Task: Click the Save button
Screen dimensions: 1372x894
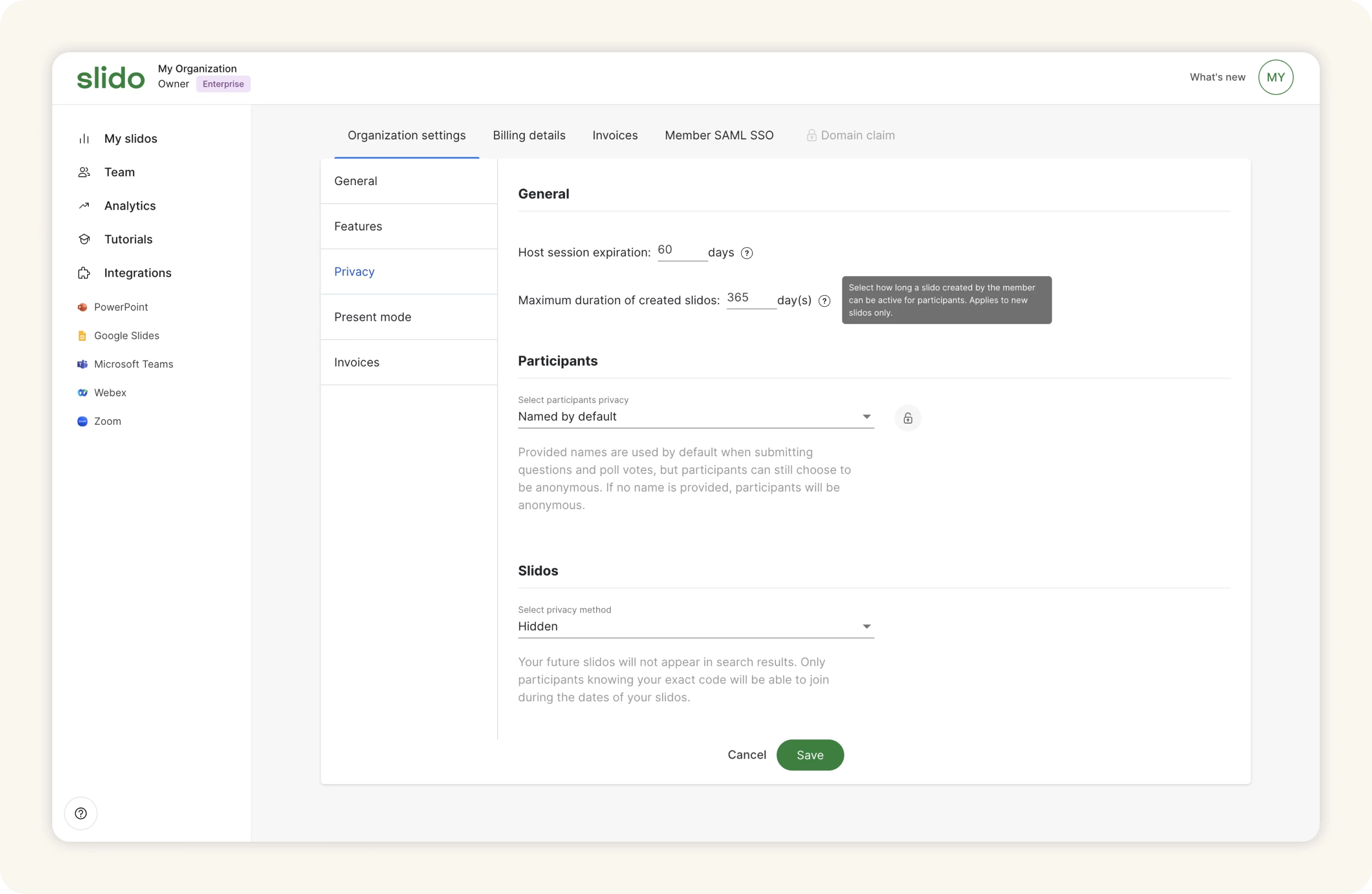Action: tap(810, 755)
